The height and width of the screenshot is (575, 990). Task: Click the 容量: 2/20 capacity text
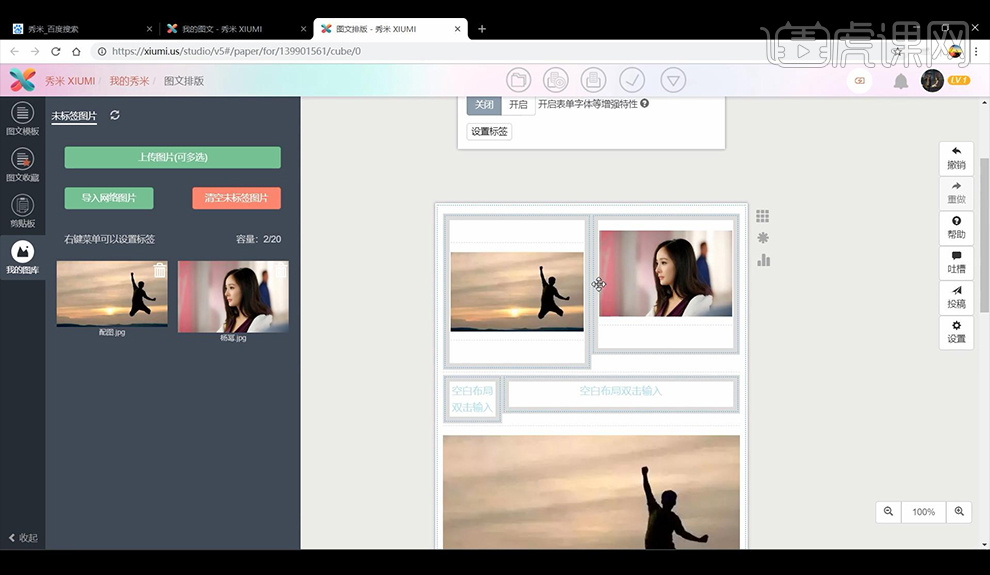coord(258,239)
